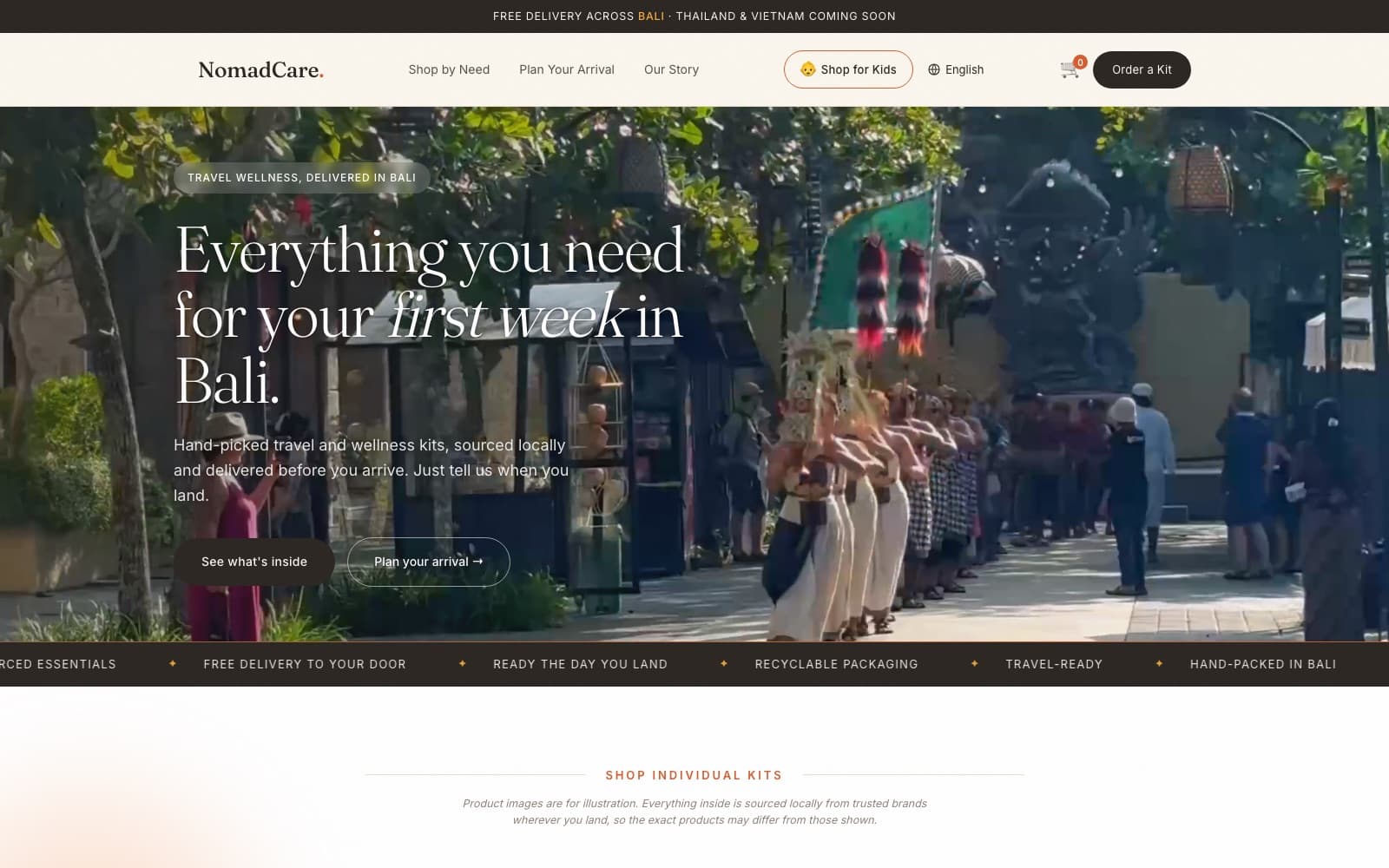Click the hand-picked travel kits description paragraph
1389x868 pixels.
(372, 470)
